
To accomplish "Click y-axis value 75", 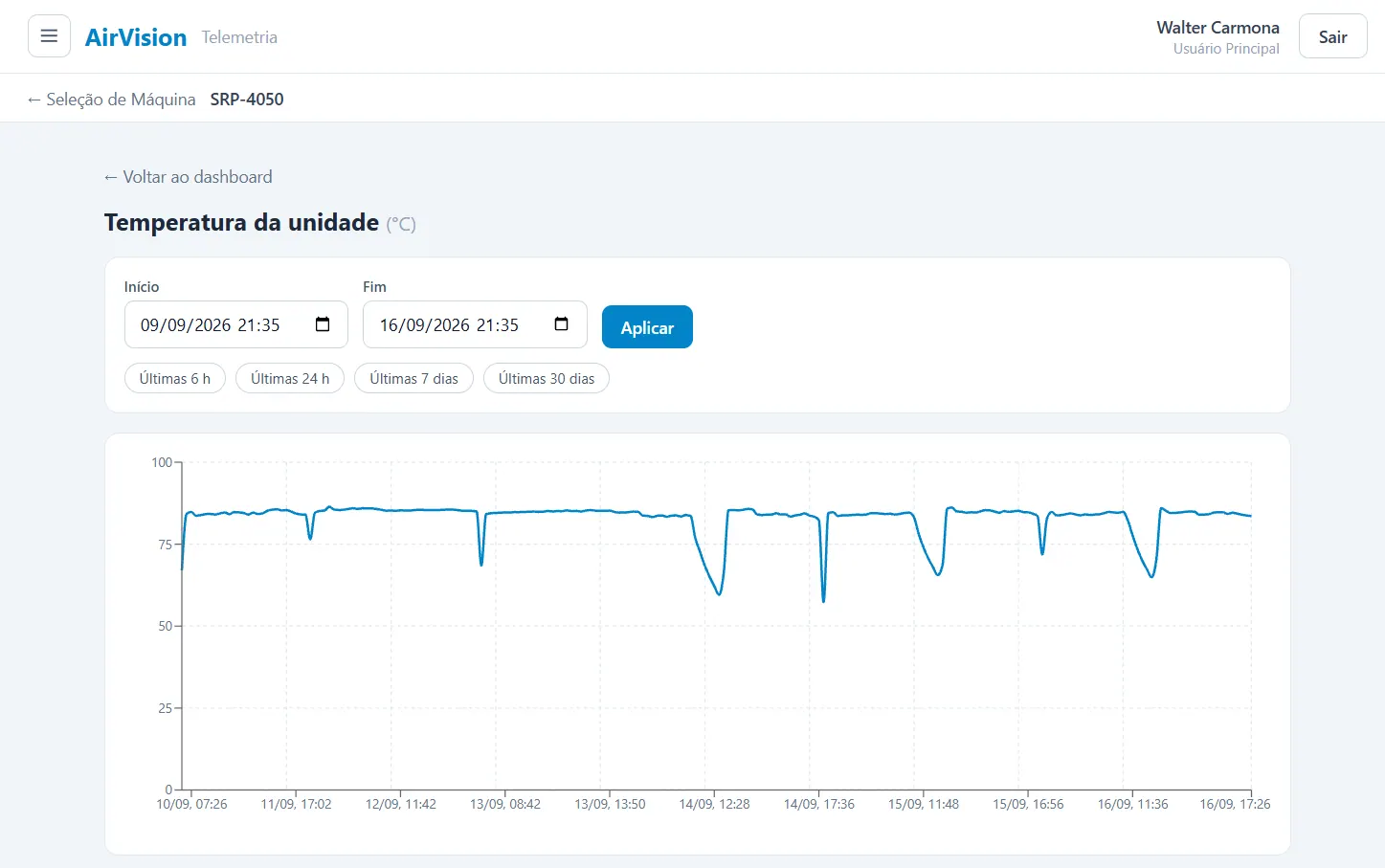I will [x=166, y=545].
